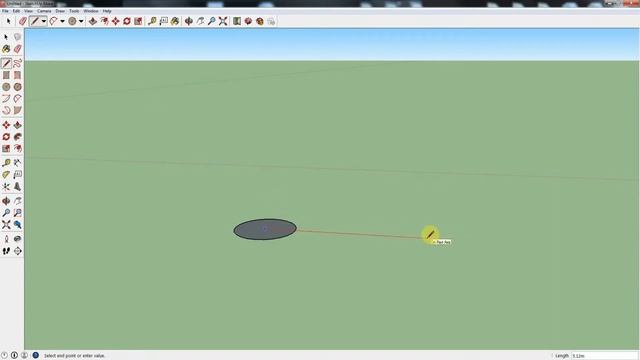The image size is (640, 360).
Task: Pick the Section Plane tool
Action: pyautogui.click(x=17, y=251)
